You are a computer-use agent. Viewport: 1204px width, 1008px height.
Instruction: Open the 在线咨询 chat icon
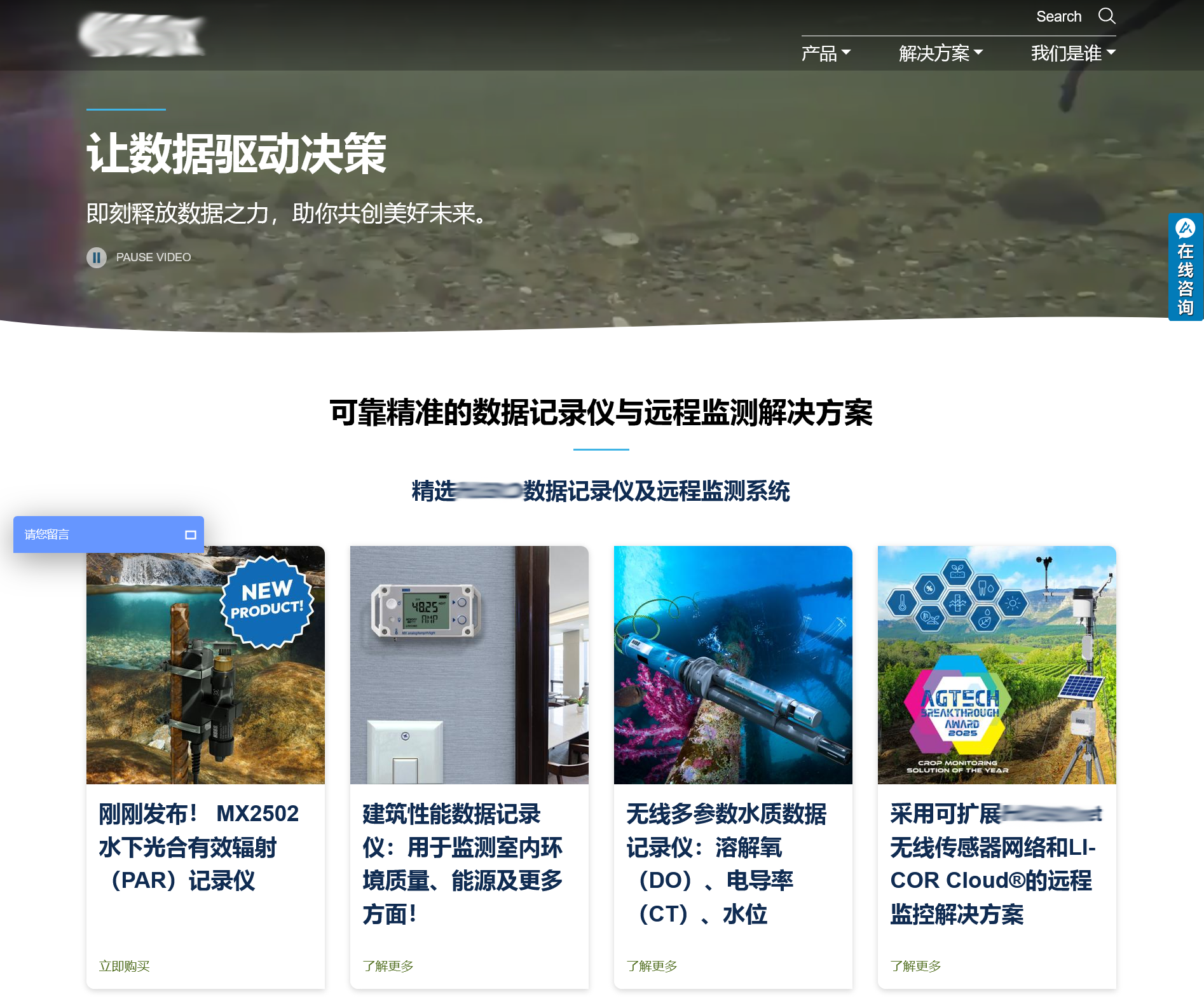coord(1186,267)
